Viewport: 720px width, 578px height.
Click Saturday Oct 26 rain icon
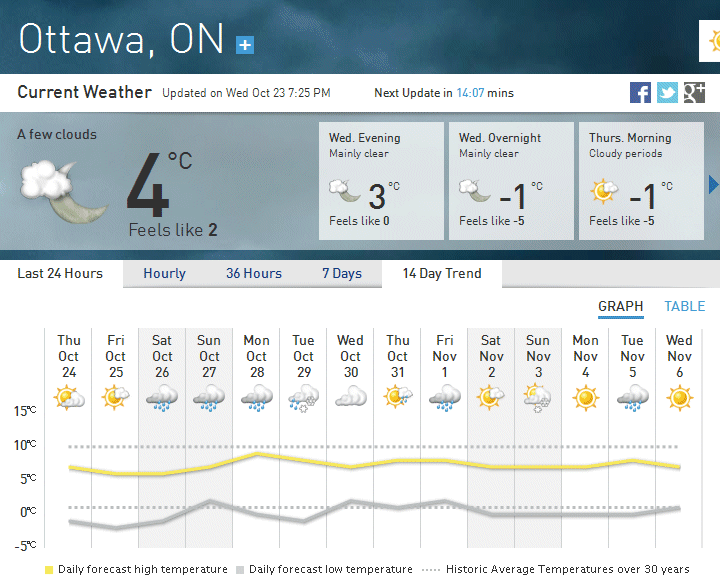point(162,398)
